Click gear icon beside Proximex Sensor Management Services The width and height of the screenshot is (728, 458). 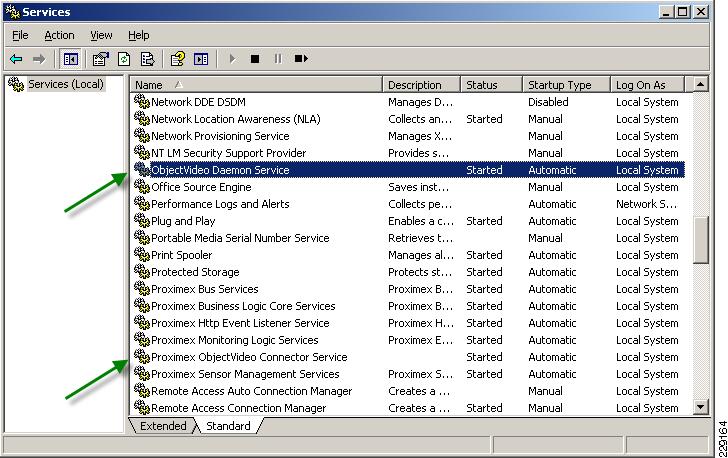[x=142, y=373]
